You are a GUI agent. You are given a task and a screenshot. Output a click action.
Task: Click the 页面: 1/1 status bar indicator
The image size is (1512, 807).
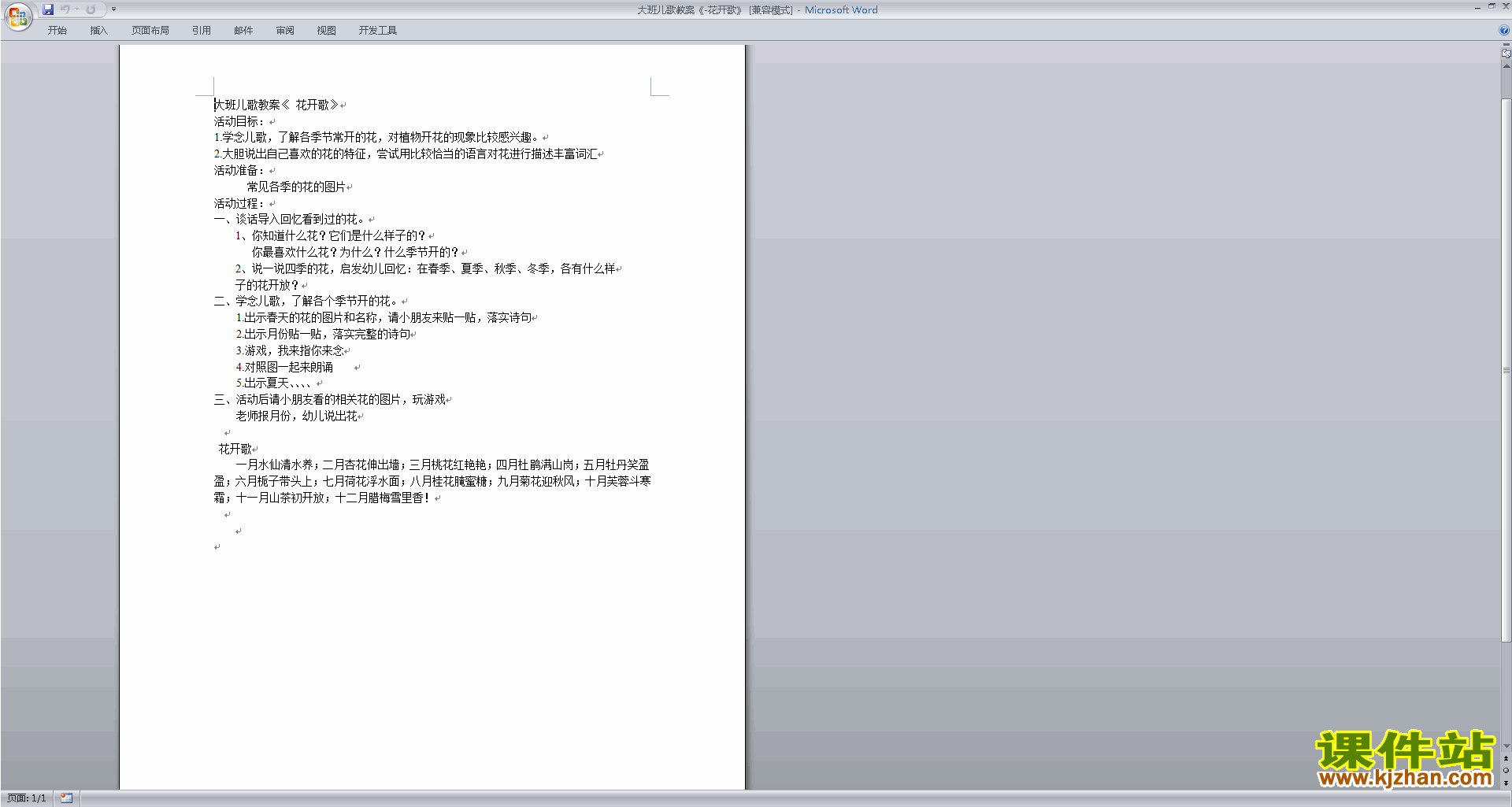[x=27, y=798]
